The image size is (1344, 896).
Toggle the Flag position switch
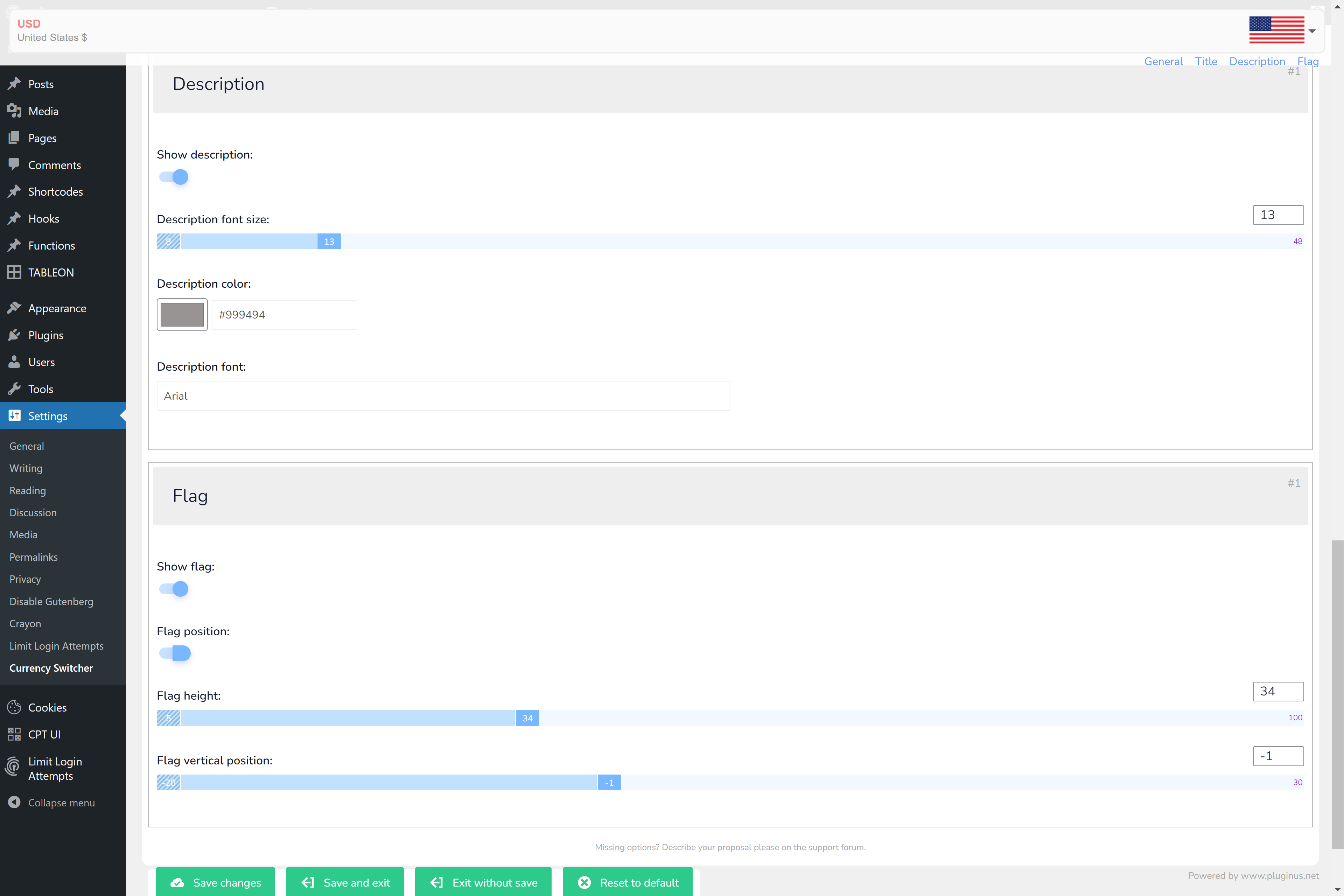[x=175, y=653]
